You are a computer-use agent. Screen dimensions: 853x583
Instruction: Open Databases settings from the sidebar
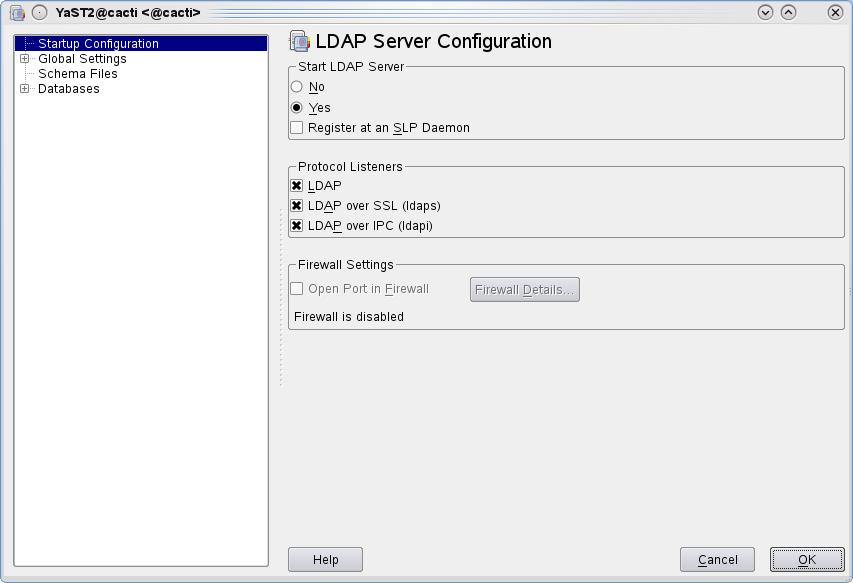pyautogui.click(x=68, y=88)
